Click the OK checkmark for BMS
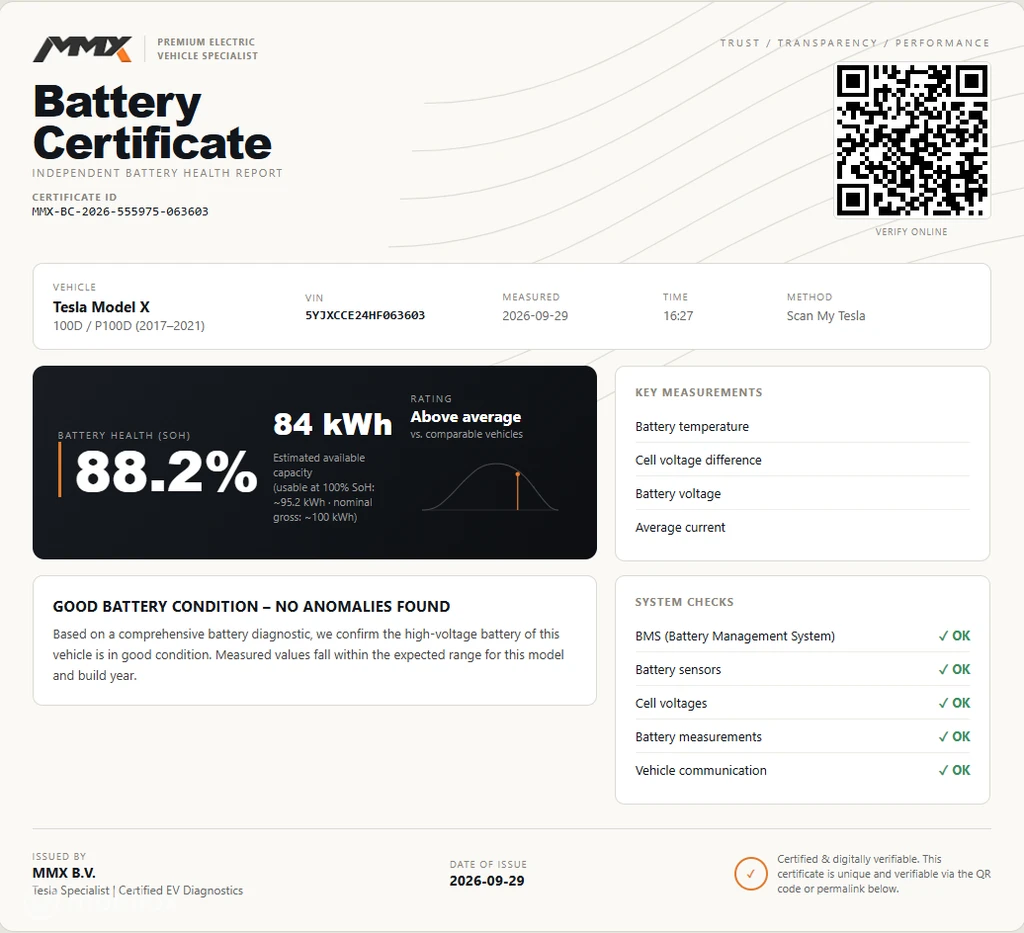 [954, 636]
